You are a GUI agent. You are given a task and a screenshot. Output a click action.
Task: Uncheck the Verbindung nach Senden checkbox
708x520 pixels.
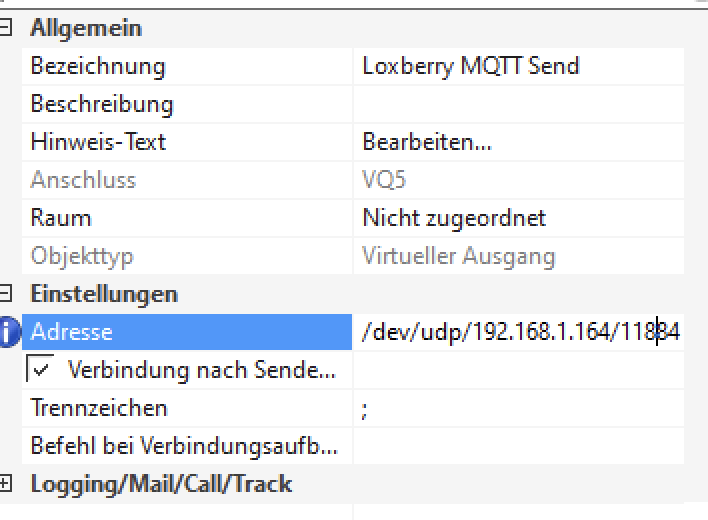click(41, 370)
